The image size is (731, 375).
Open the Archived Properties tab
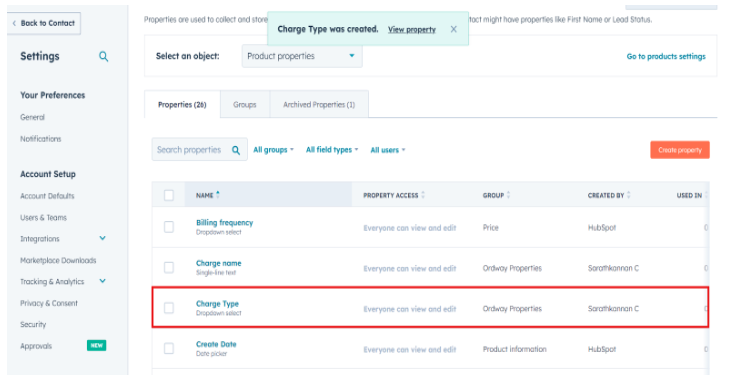[x=319, y=104]
